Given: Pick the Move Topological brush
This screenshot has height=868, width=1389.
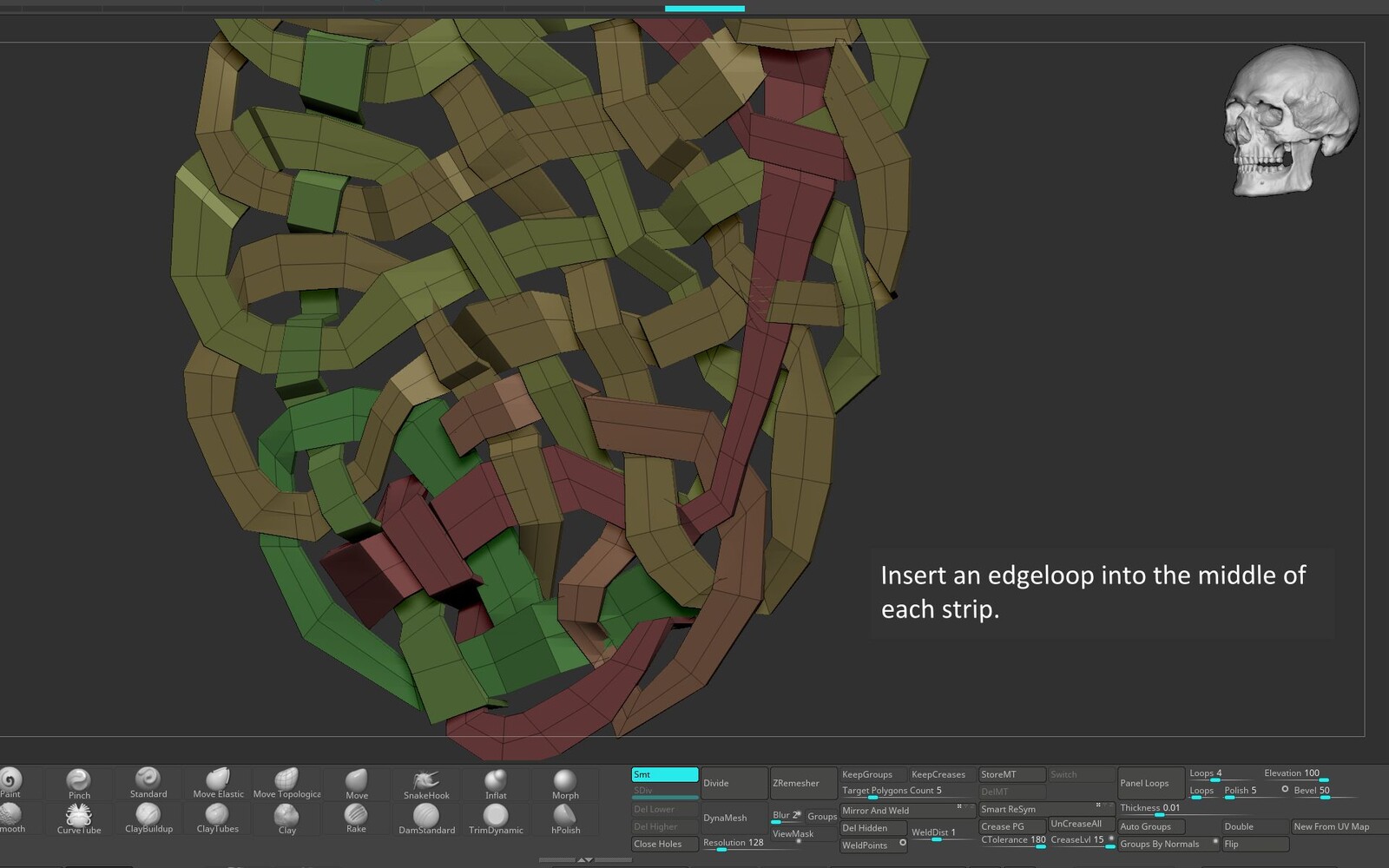Looking at the screenshot, I should coord(286,783).
